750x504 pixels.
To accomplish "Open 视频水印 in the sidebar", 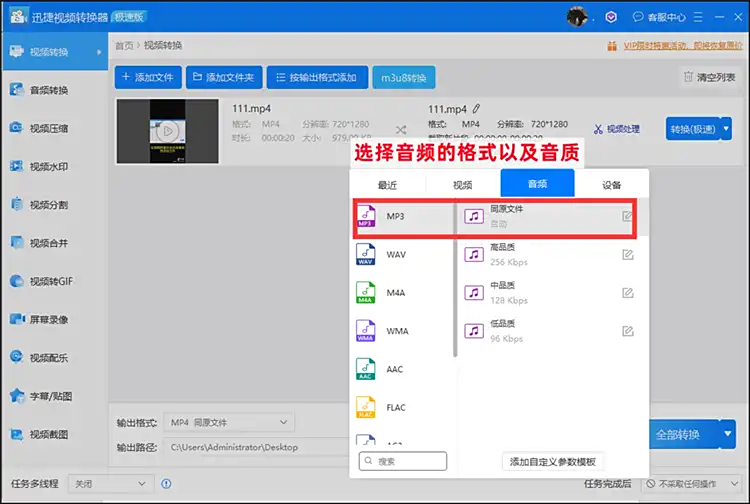I will (x=48, y=165).
